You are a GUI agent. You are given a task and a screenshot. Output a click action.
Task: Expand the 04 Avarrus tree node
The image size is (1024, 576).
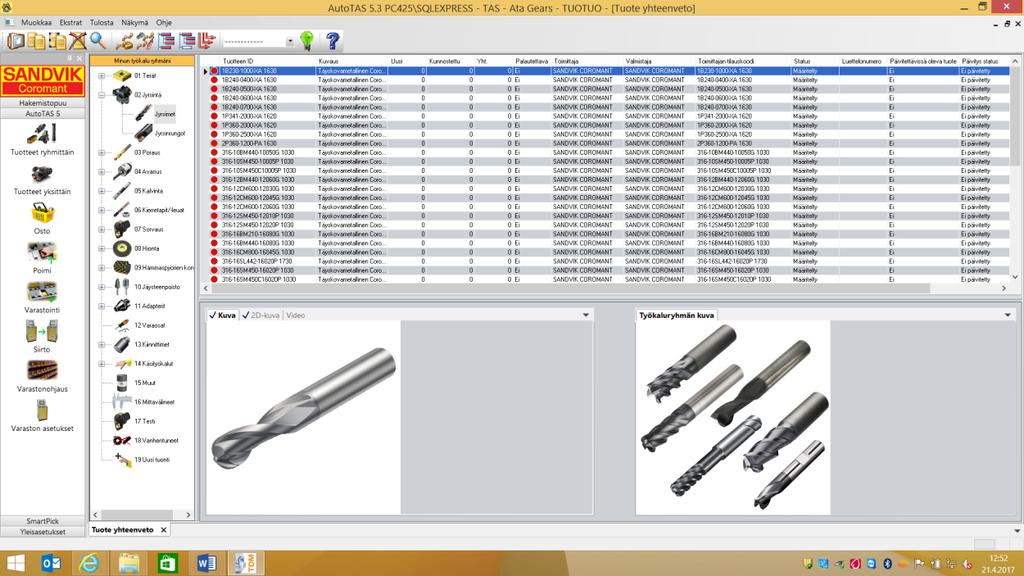102,172
